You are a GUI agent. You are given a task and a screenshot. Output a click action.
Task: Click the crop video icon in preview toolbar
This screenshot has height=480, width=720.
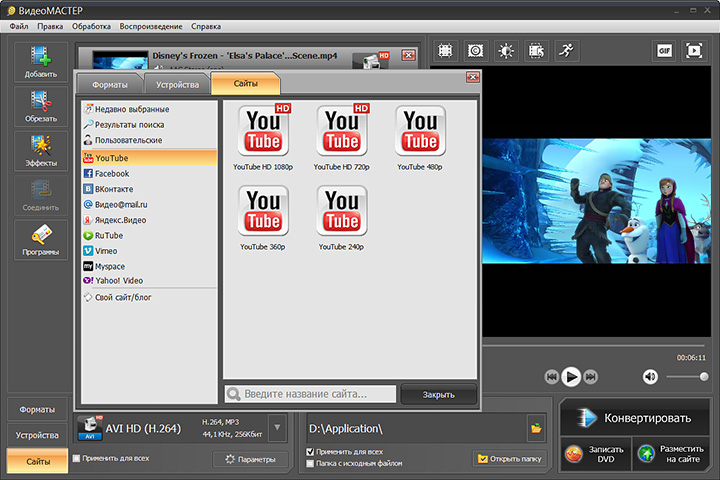click(x=445, y=50)
